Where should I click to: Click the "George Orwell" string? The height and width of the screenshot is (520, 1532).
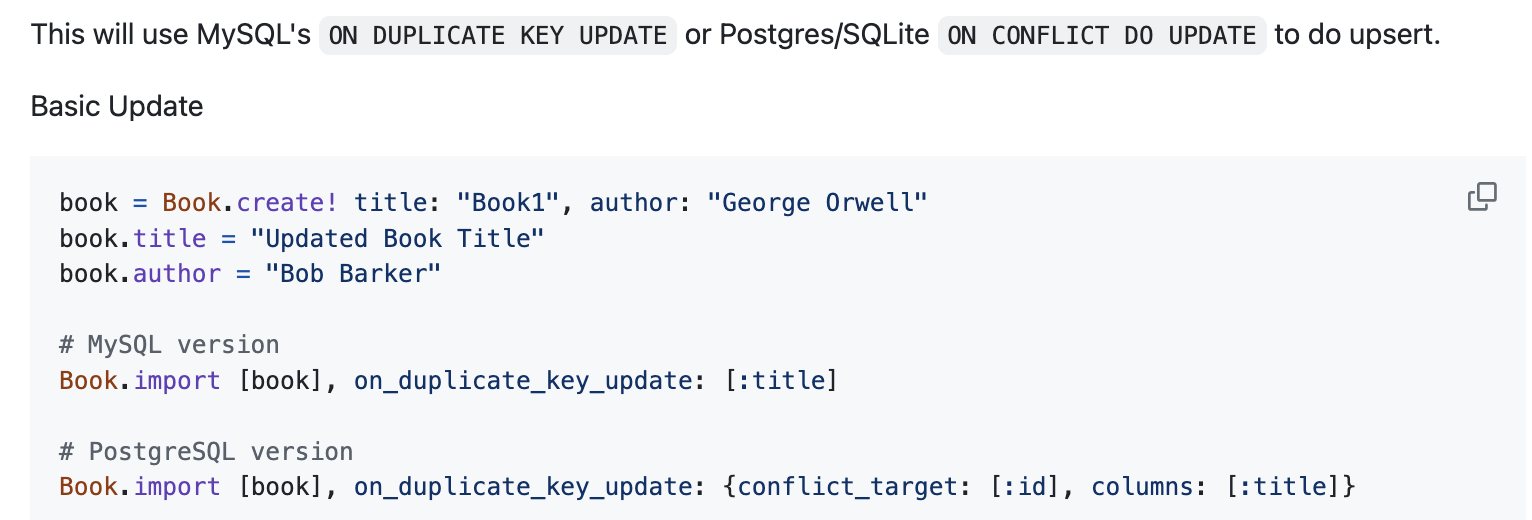coord(817,202)
